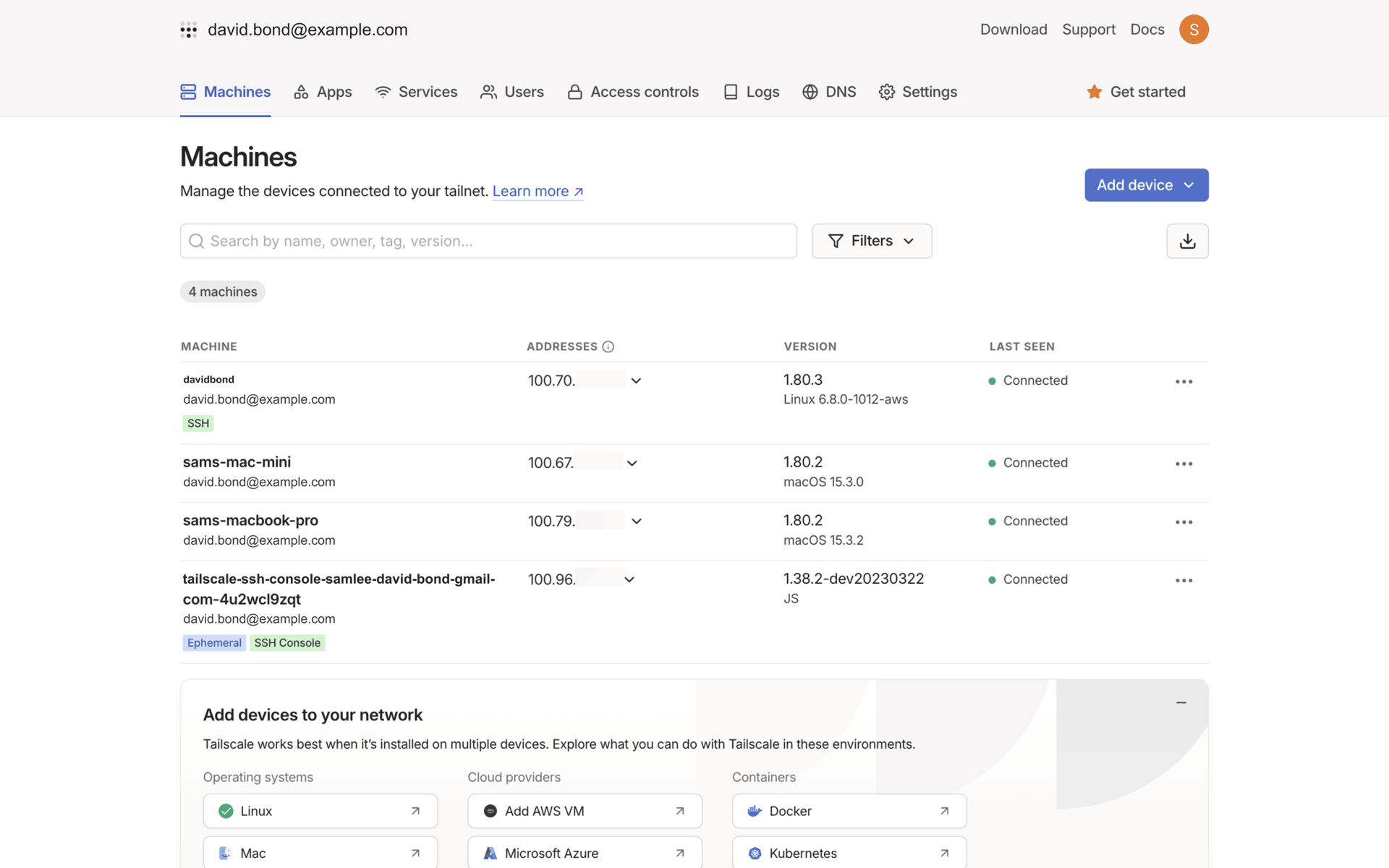Screen dimensions: 1389x868
Task: Focus the machine search field
Action: [488, 241]
